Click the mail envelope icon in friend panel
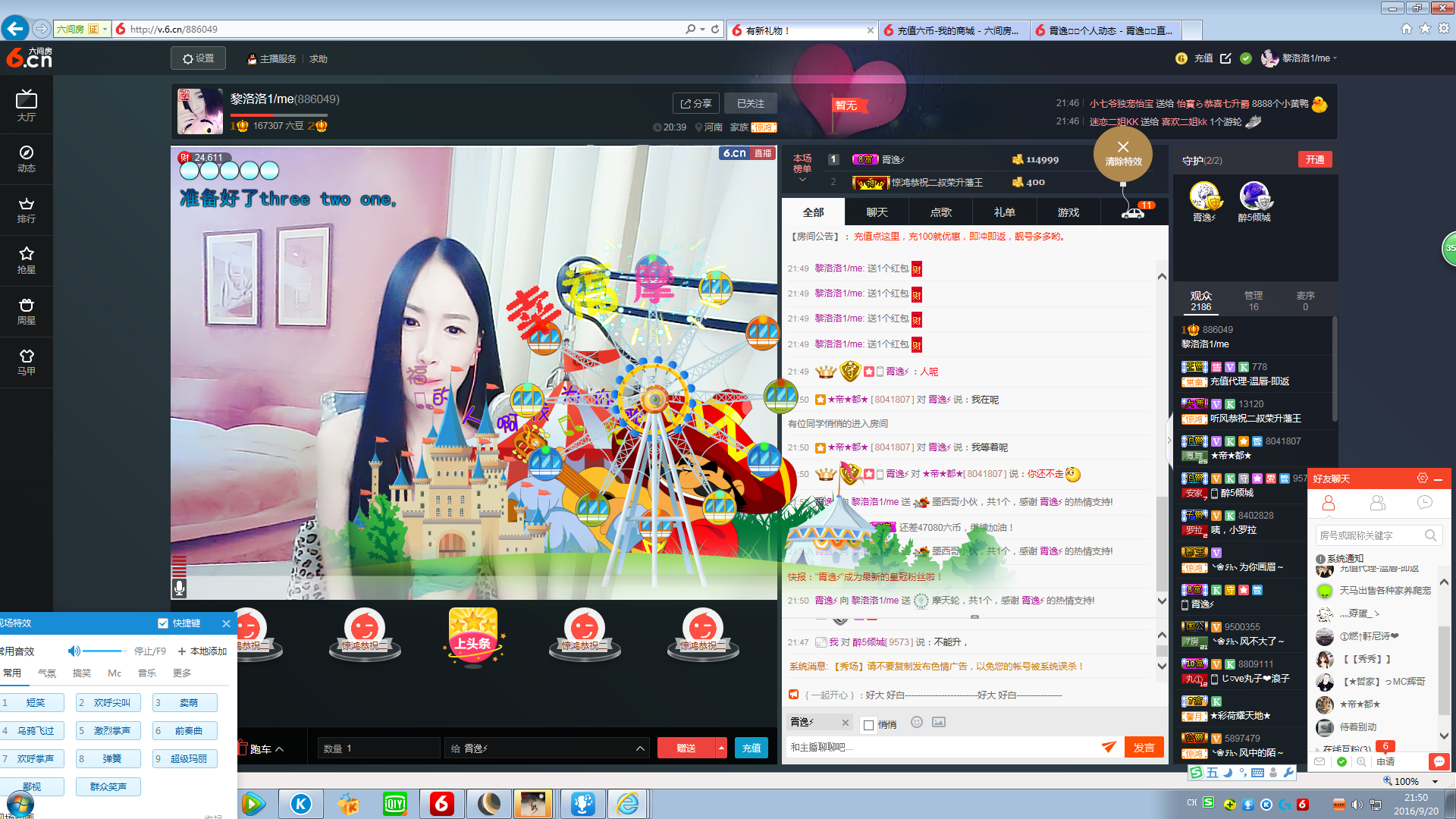The image size is (1456, 819). (x=1319, y=761)
